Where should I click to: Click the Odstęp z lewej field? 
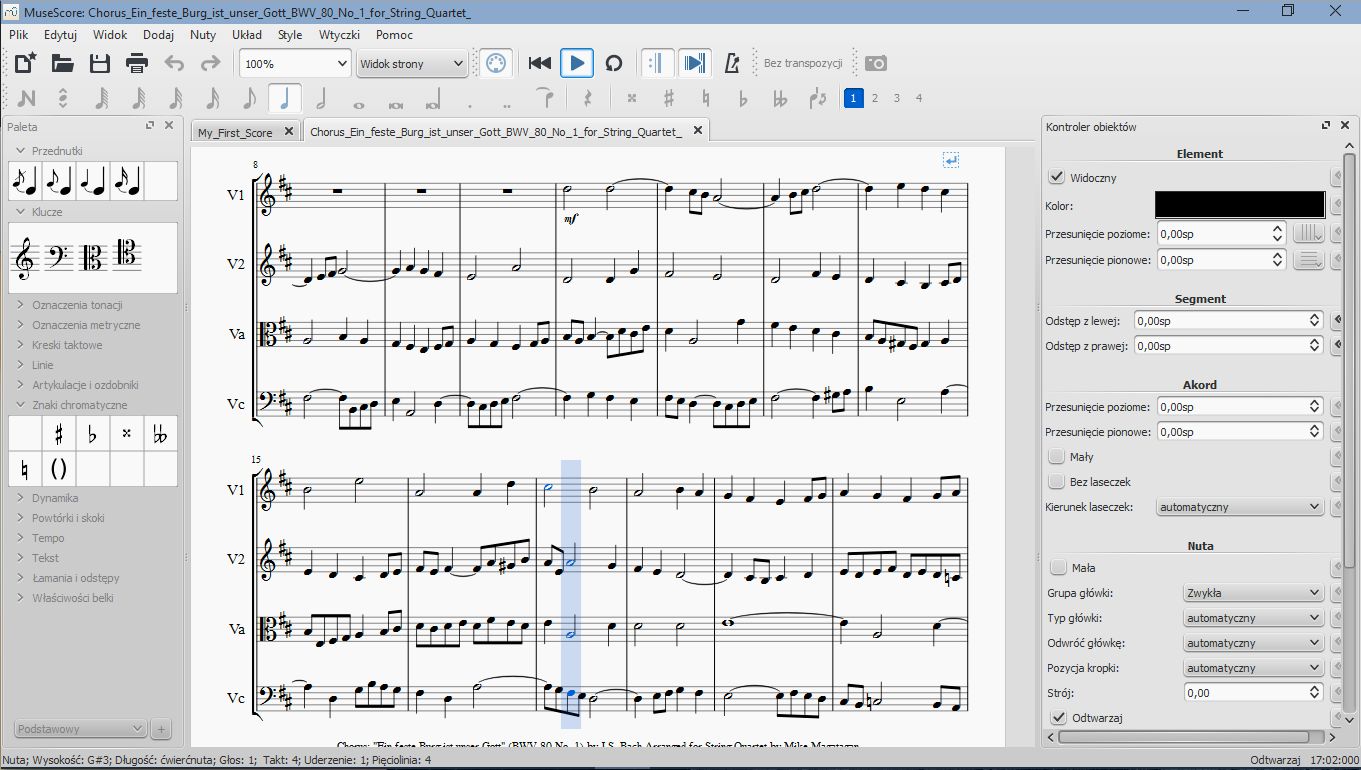(1229, 320)
